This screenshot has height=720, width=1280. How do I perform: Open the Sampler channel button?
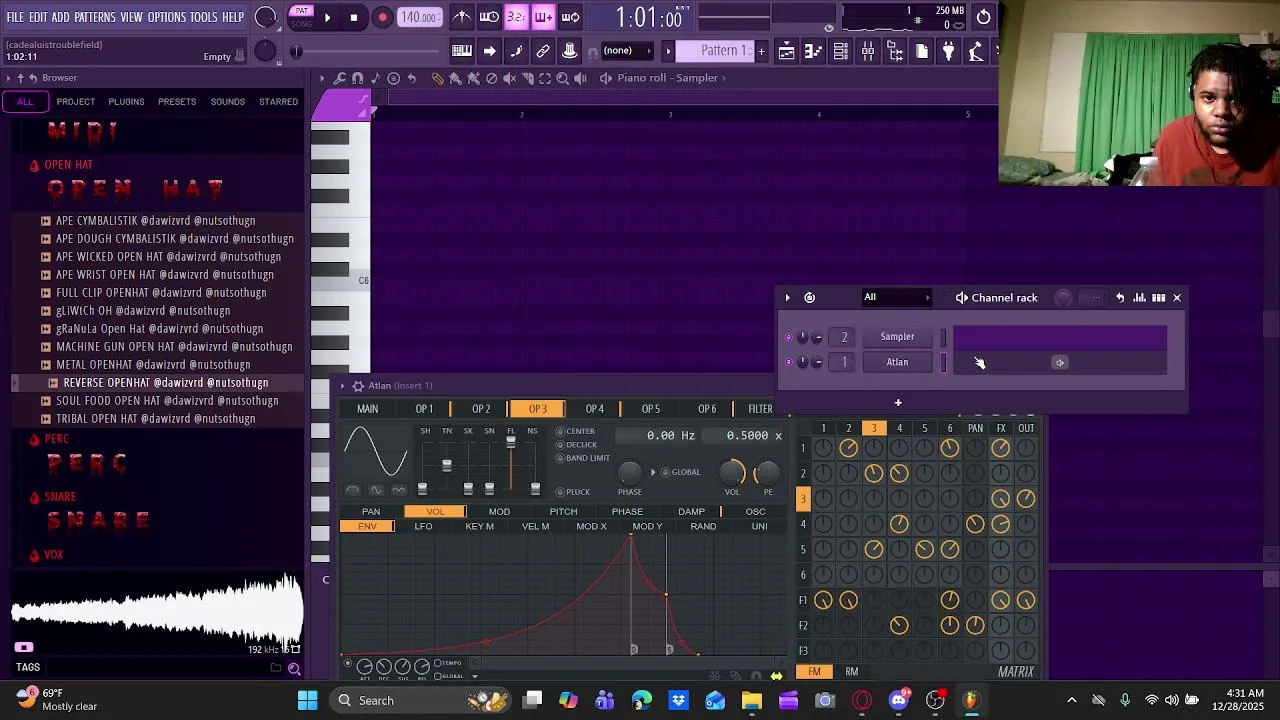coord(897,337)
